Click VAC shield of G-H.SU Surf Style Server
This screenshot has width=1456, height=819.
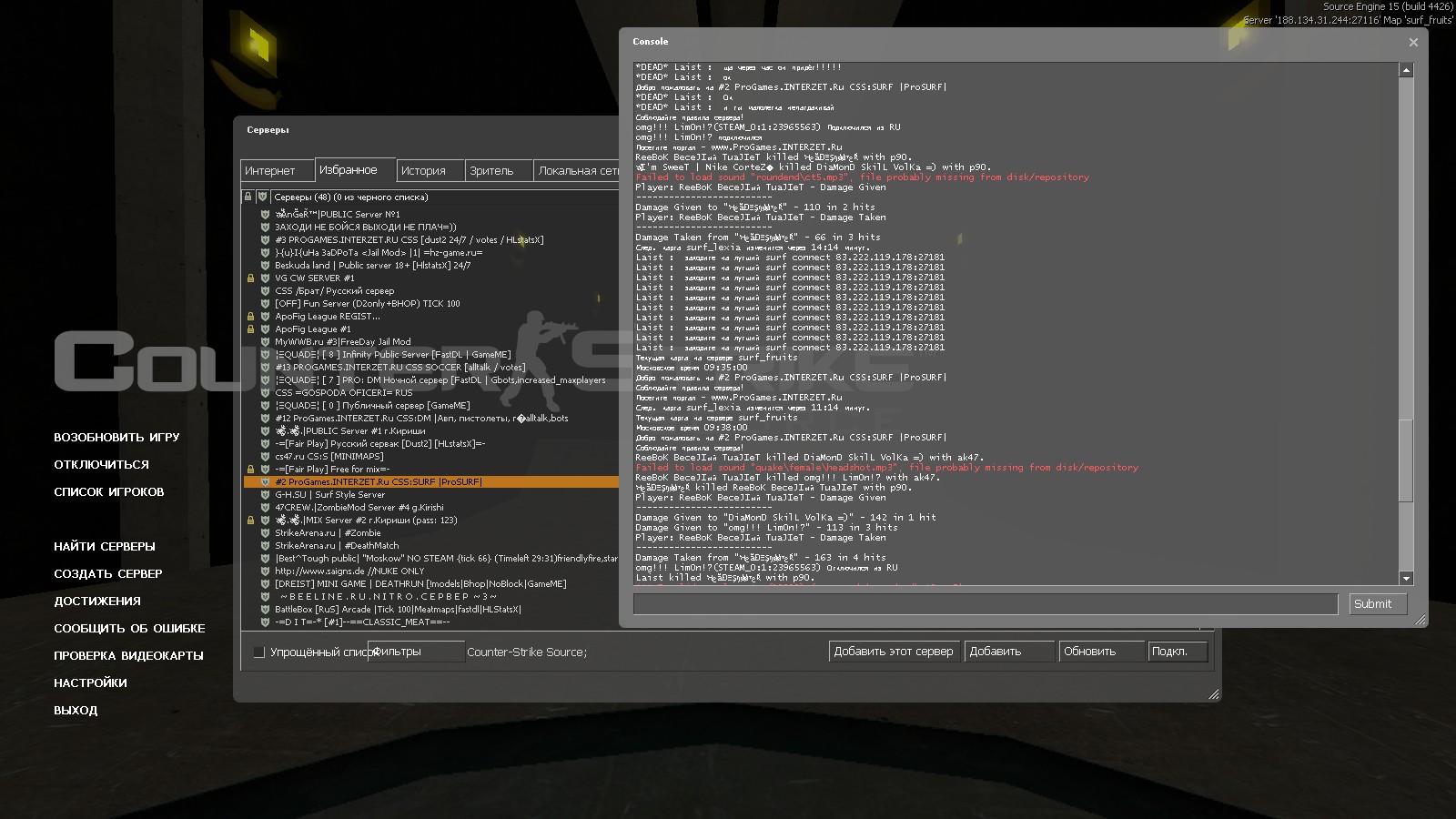pyautogui.click(x=265, y=495)
